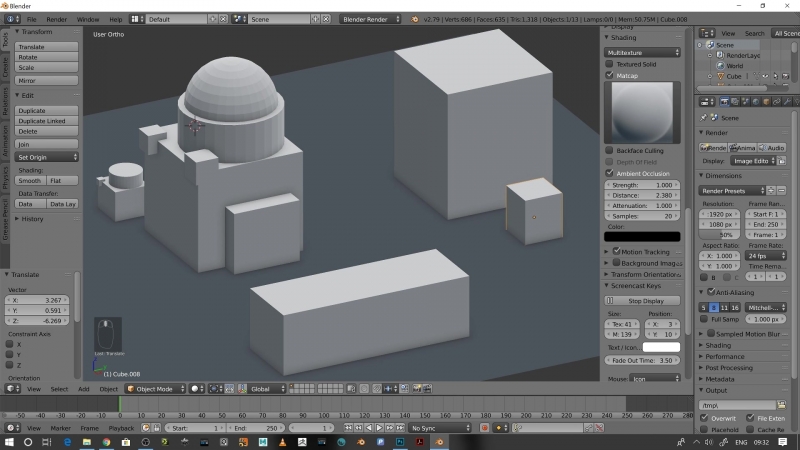Open the Marker menu in timeline
The width and height of the screenshot is (800, 450).
coord(61,428)
